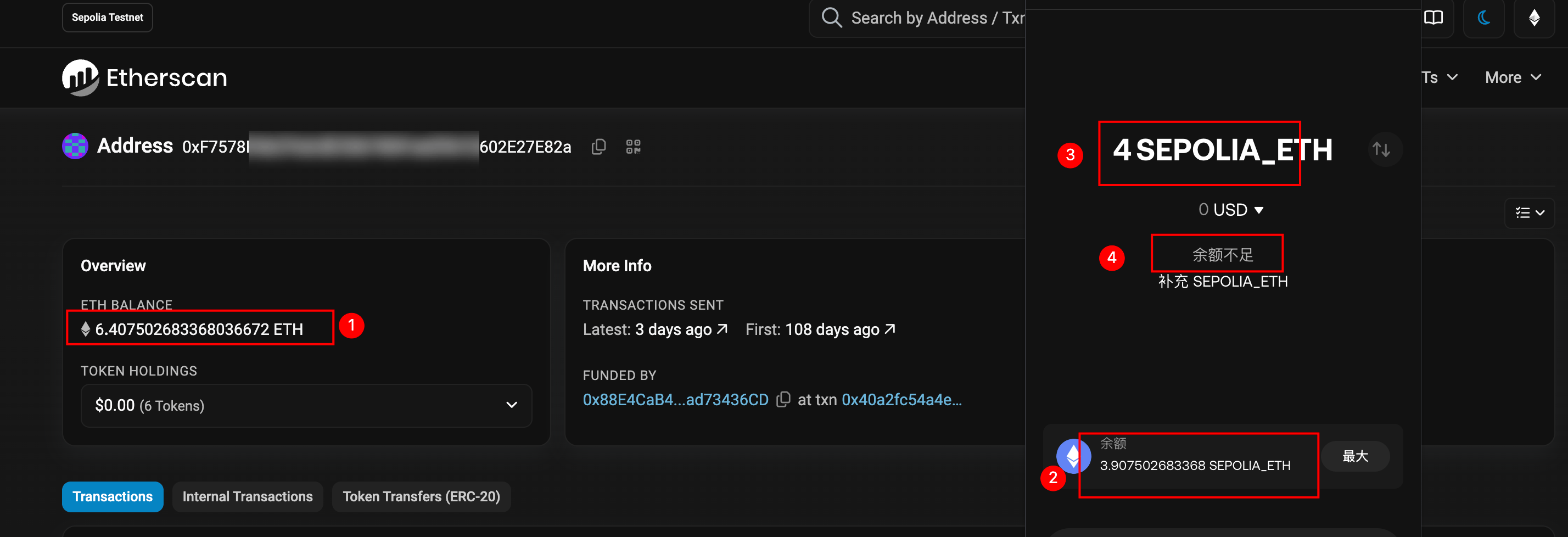Open the list options dropdown button
The width and height of the screenshot is (1568, 537).
coord(1529,212)
